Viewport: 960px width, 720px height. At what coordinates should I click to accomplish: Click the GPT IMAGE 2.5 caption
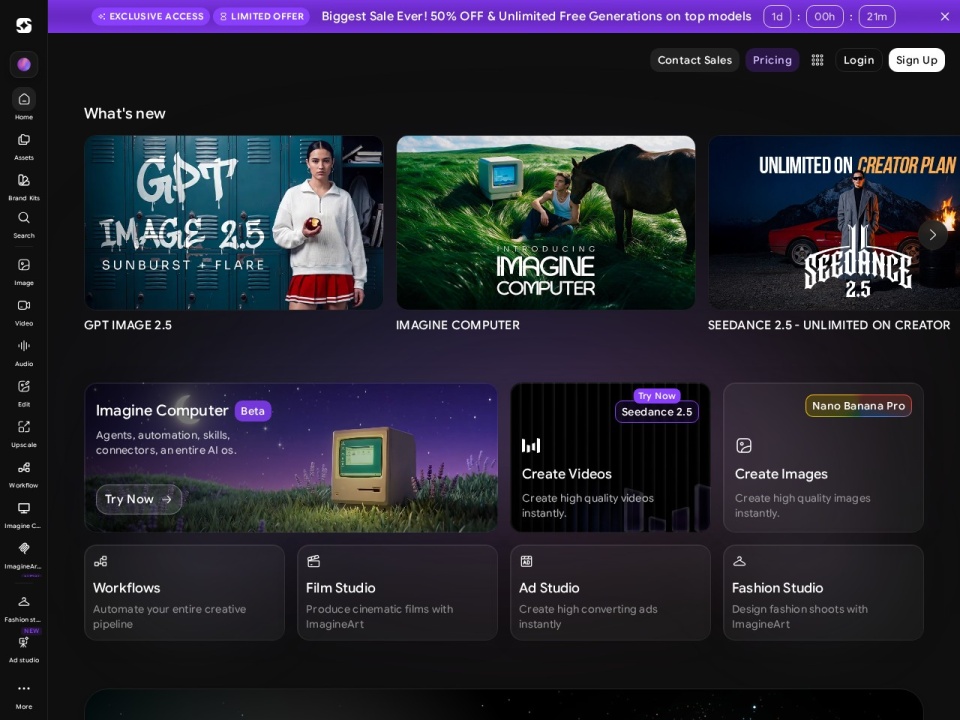pos(128,325)
